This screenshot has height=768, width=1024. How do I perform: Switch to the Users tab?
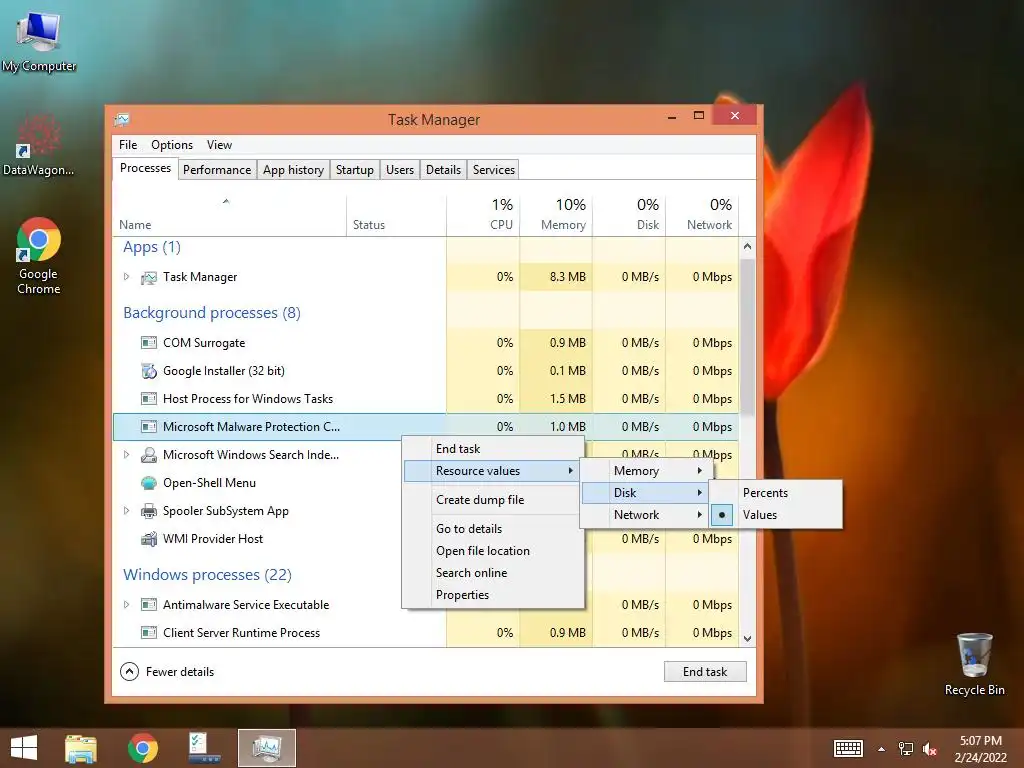point(400,170)
